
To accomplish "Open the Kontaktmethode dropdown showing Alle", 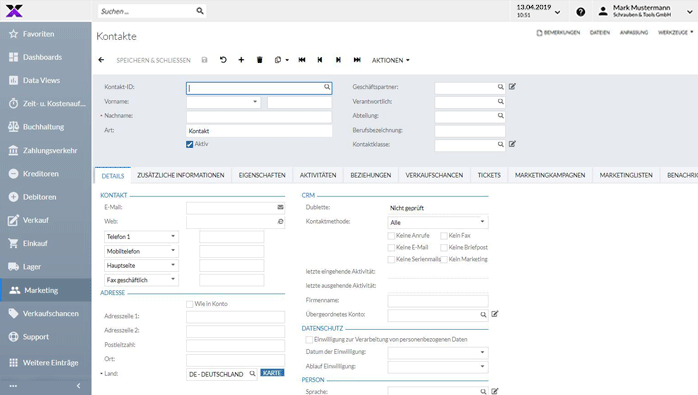I will point(482,221).
